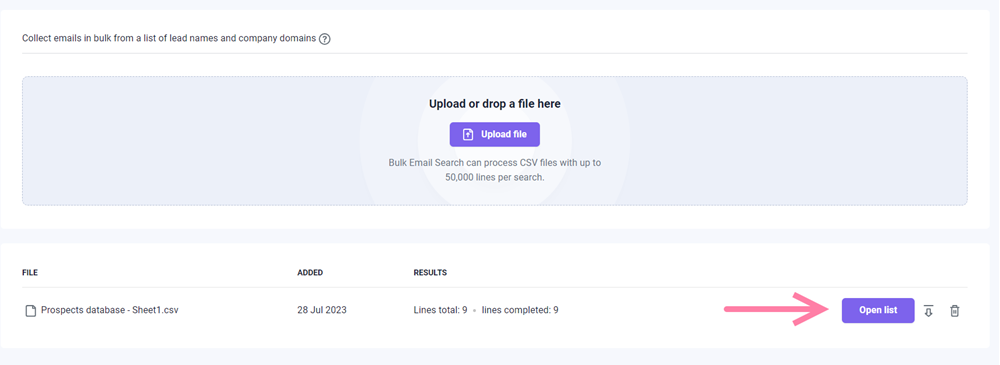
Task: Click the ADDED column header
Action: click(x=310, y=272)
